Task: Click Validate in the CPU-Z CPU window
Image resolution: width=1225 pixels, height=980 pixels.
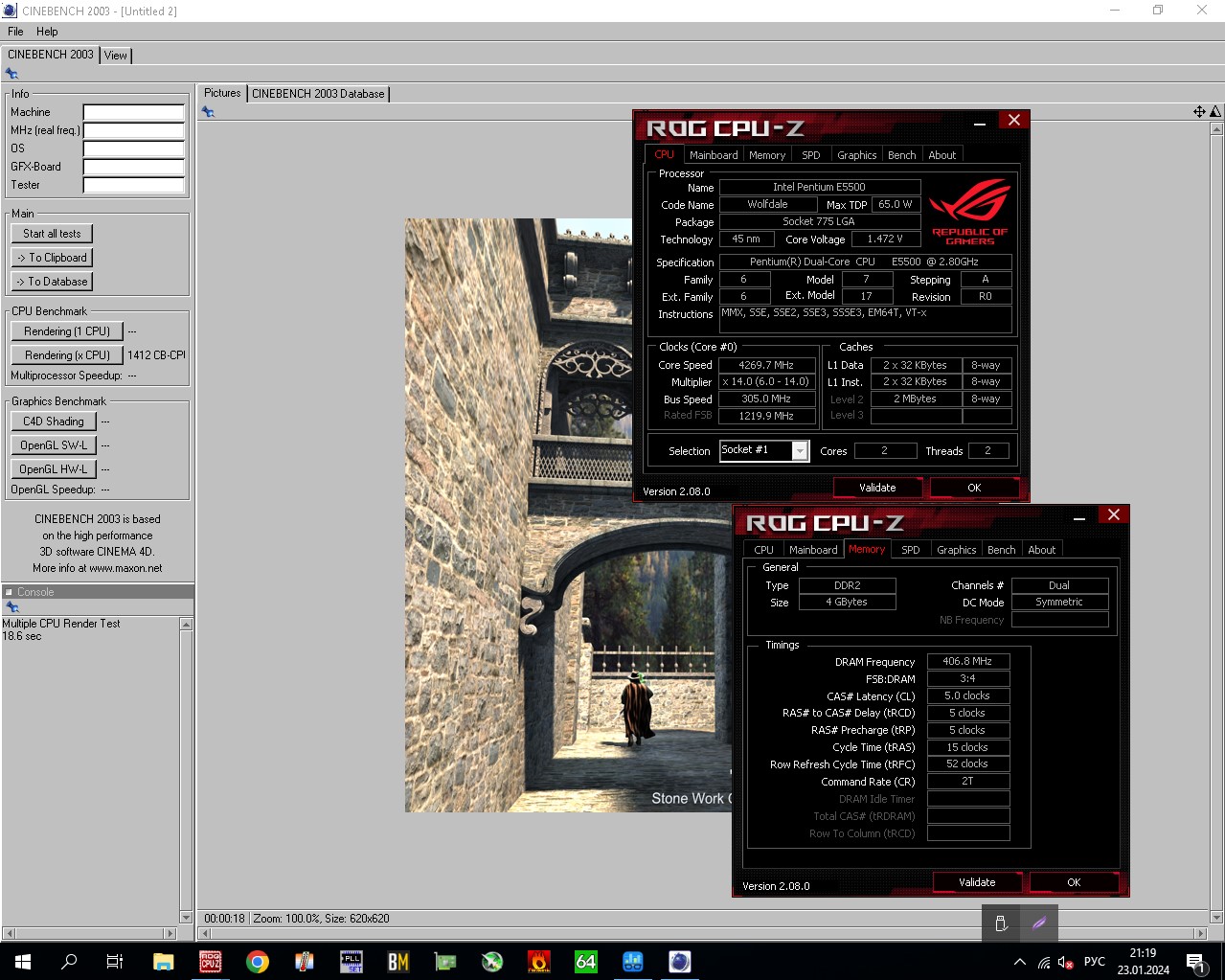Action: coord(877,488)
